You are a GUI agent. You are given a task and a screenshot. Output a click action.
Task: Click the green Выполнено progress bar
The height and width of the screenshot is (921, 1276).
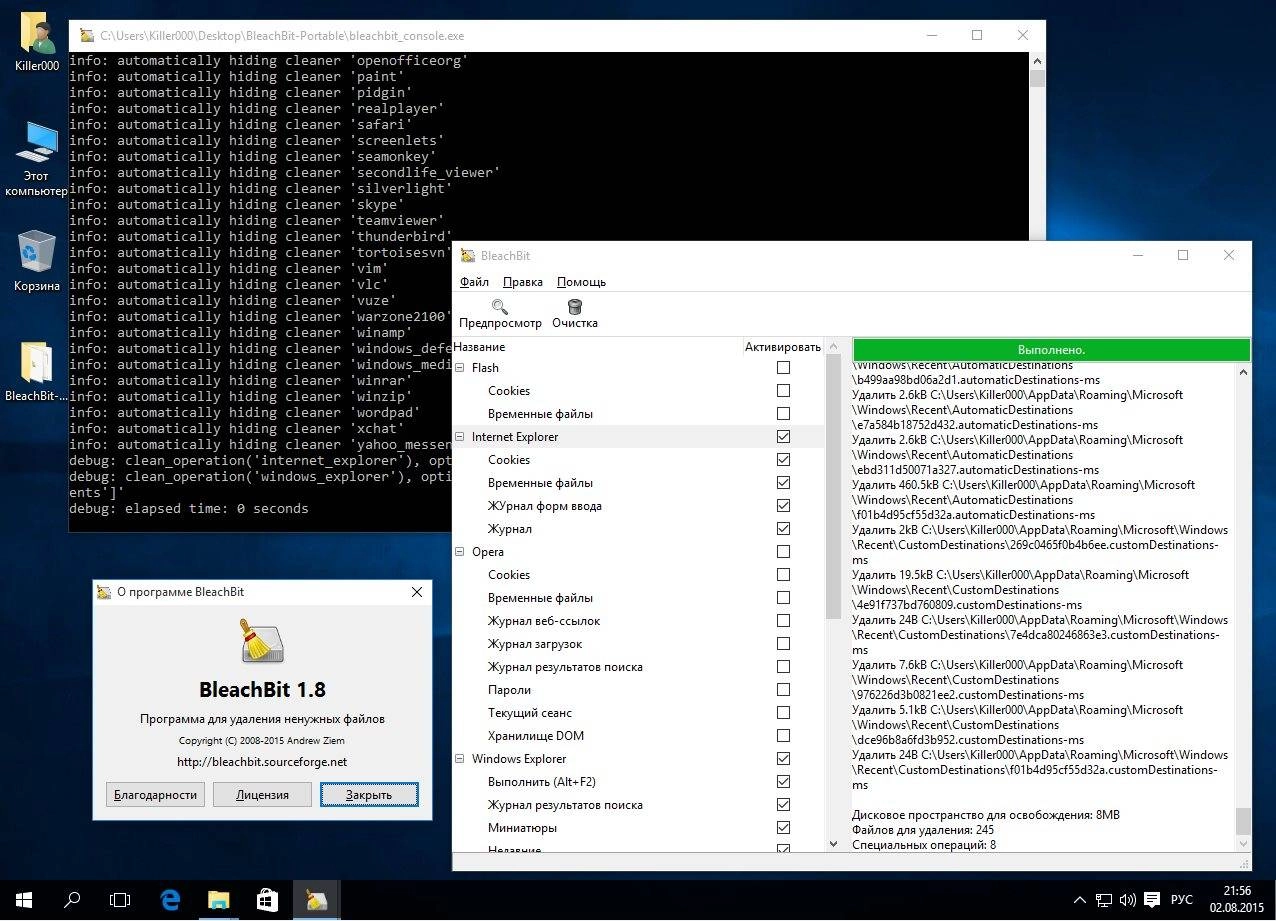click(1051, 350)
